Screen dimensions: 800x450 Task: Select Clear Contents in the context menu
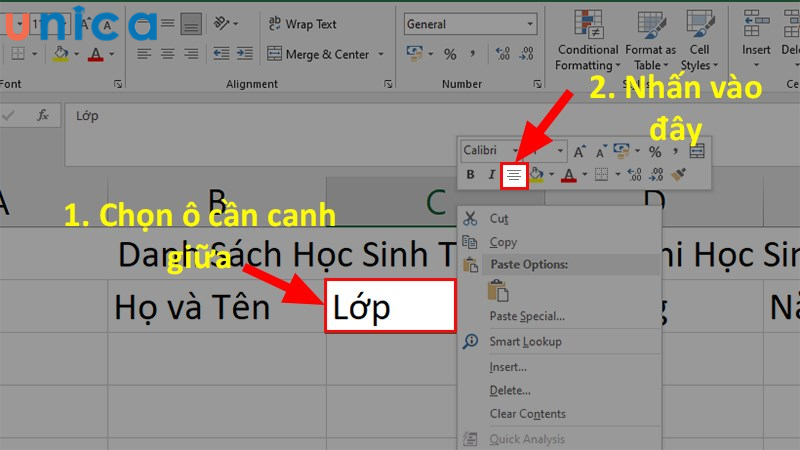pyautogui.click(x=560, y=414)
